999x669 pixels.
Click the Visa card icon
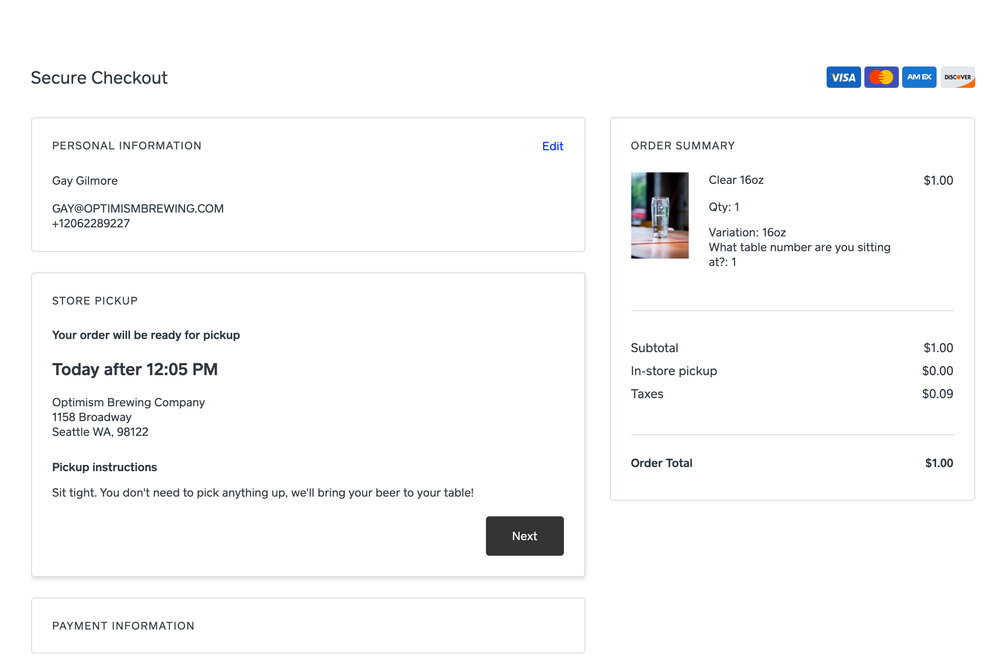click(843, 77)
